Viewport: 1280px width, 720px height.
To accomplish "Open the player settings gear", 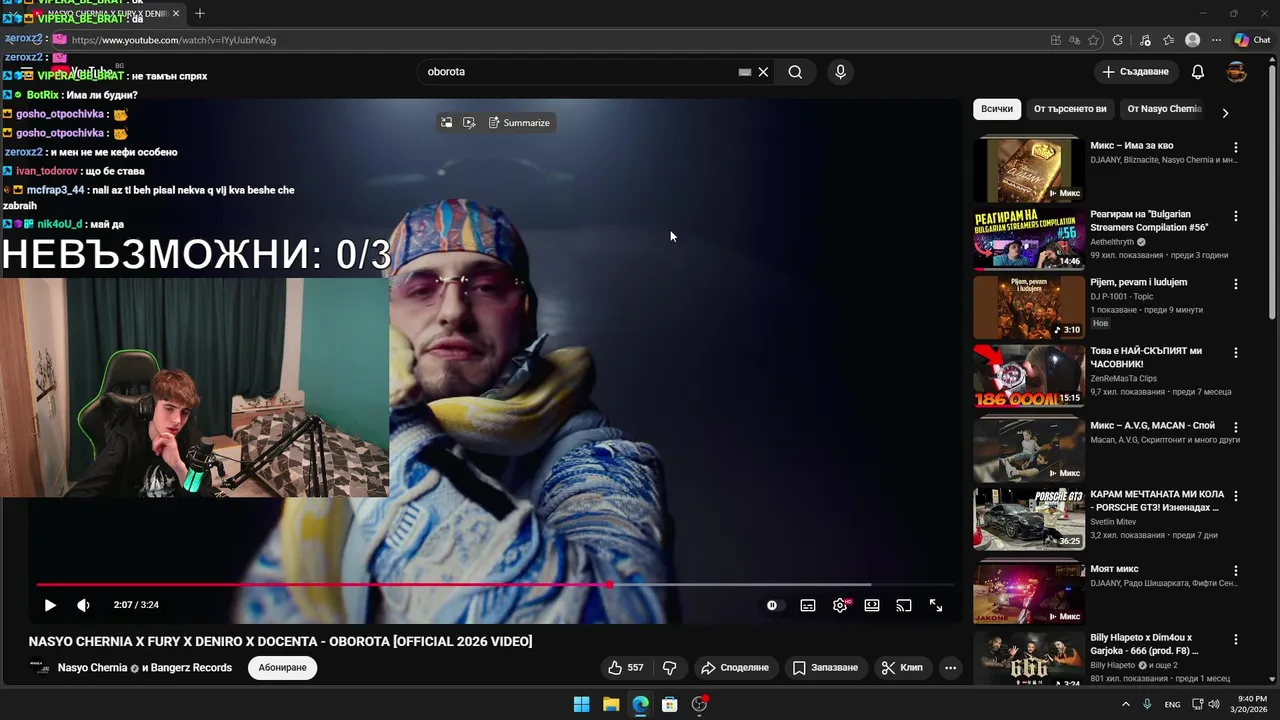I will [x=840, y=605].
